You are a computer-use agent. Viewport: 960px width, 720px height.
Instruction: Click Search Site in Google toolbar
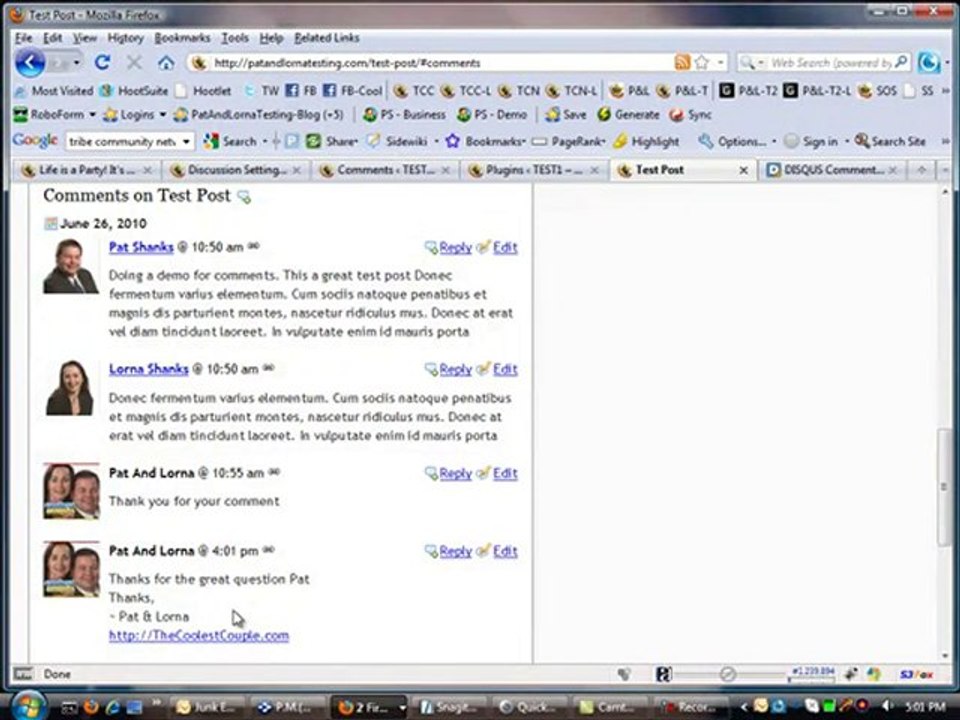[x=890, y=141]
